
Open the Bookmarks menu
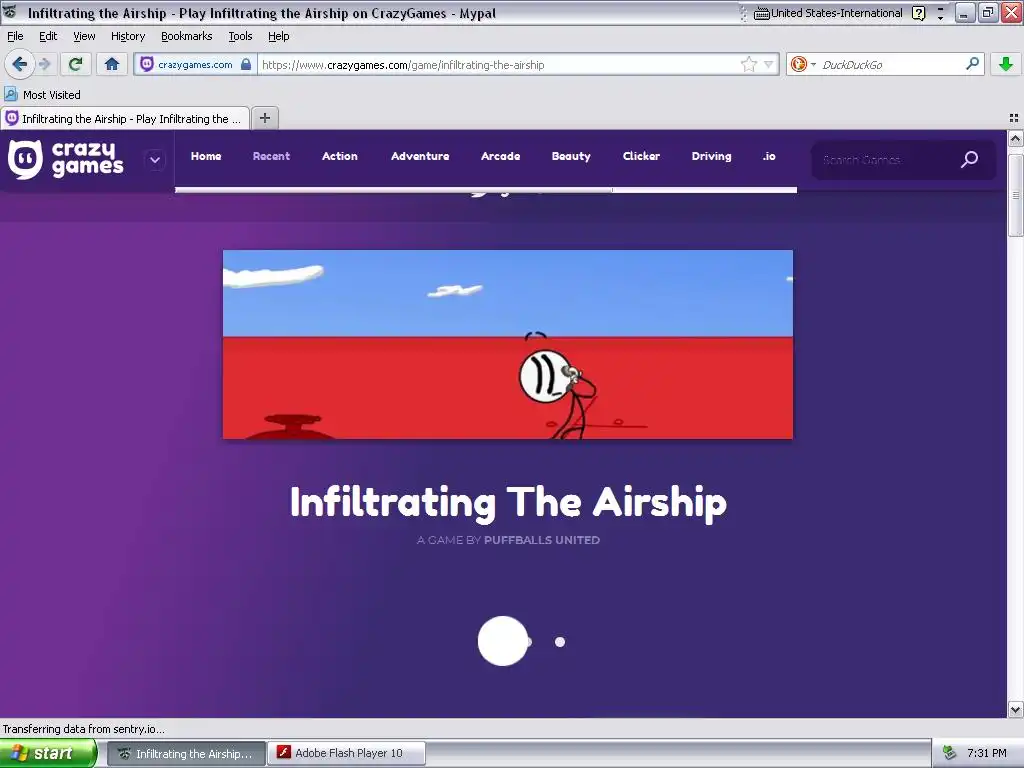click(186, 36)
